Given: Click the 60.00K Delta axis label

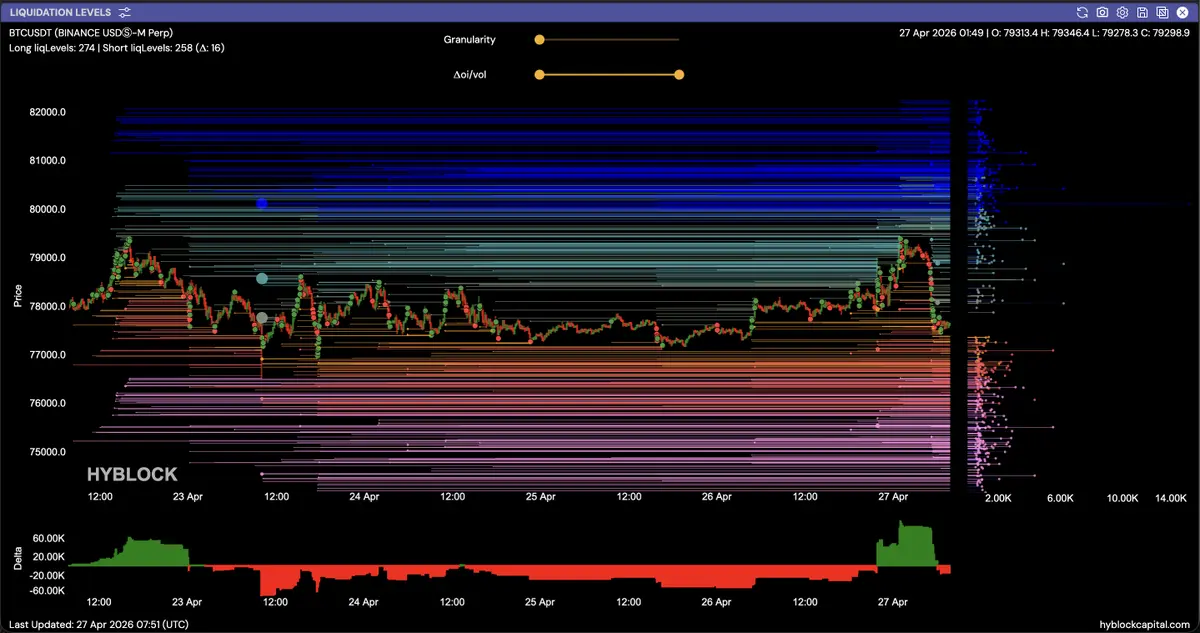Looking at the screenshot, I should pyautogui.click(x=49, y=537).
